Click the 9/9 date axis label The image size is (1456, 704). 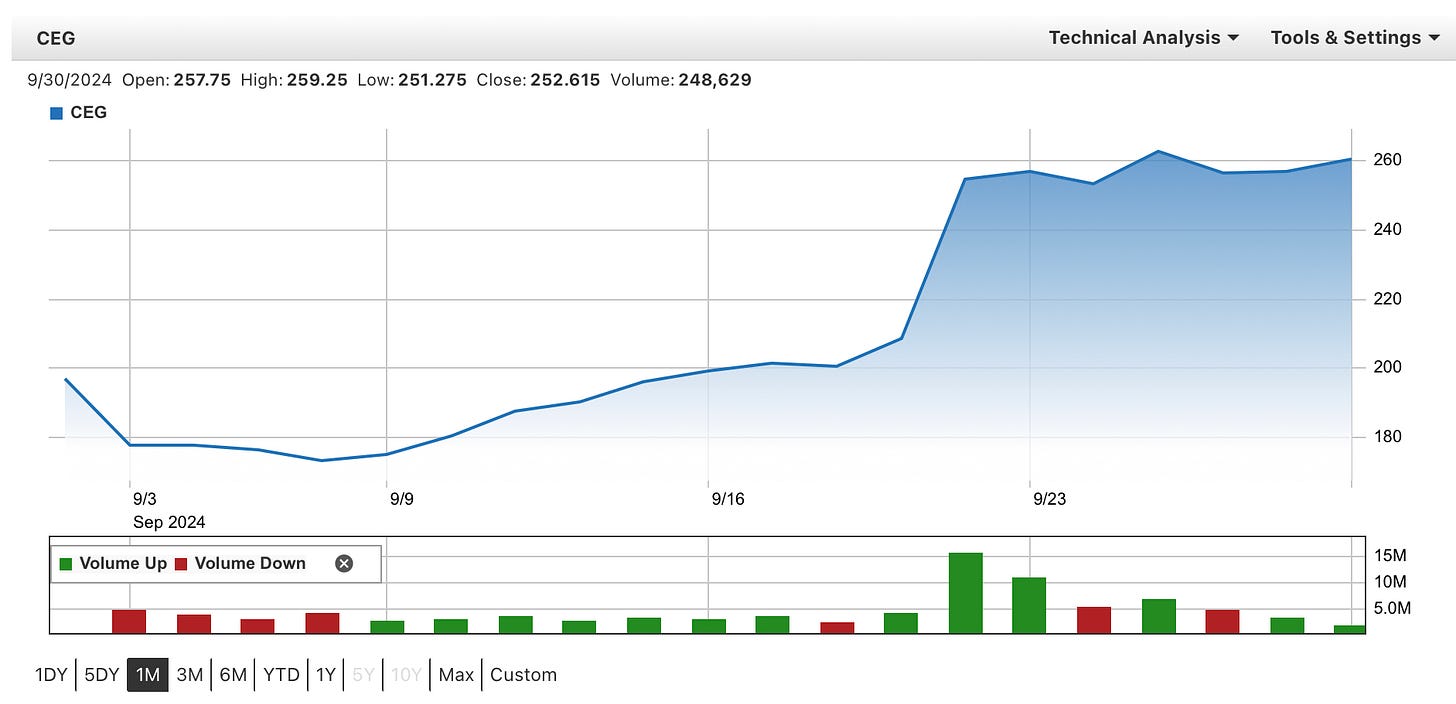coord(401,499)
